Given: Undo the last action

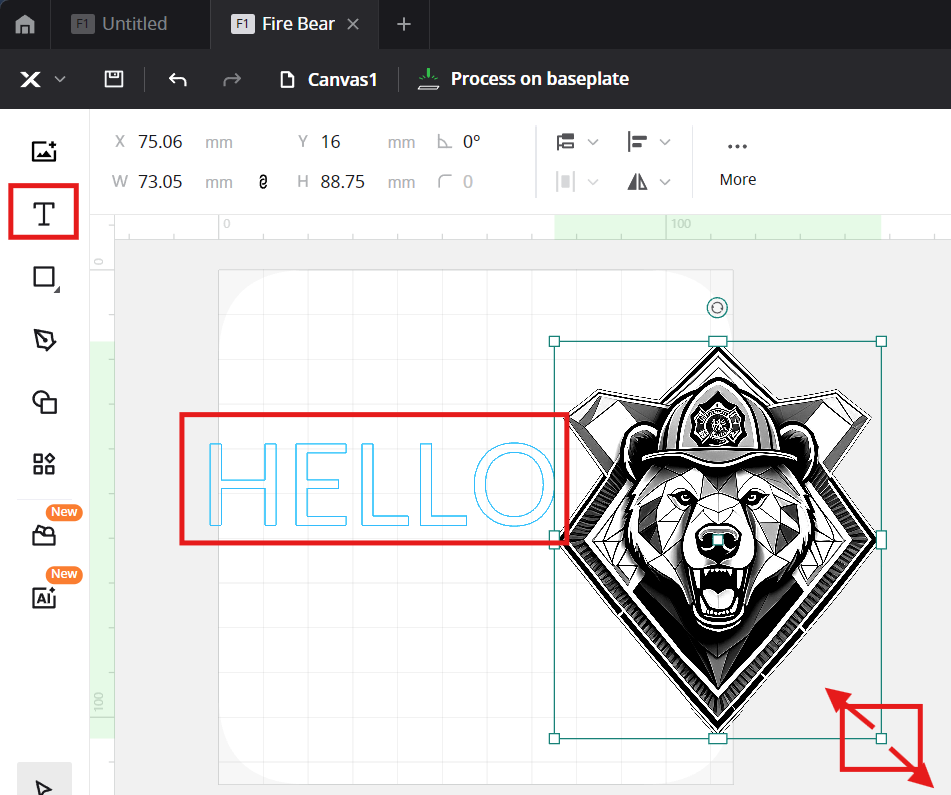Looking at the screenshot, I should (x=178, y=79).
